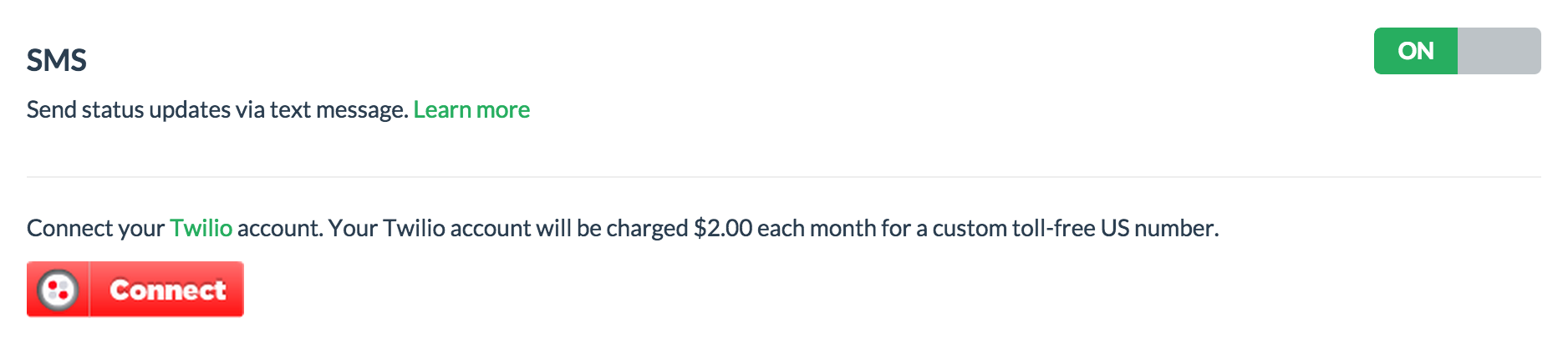
Task: Click the circular red-dotted Twilio icon
Action: pos(58,290)
